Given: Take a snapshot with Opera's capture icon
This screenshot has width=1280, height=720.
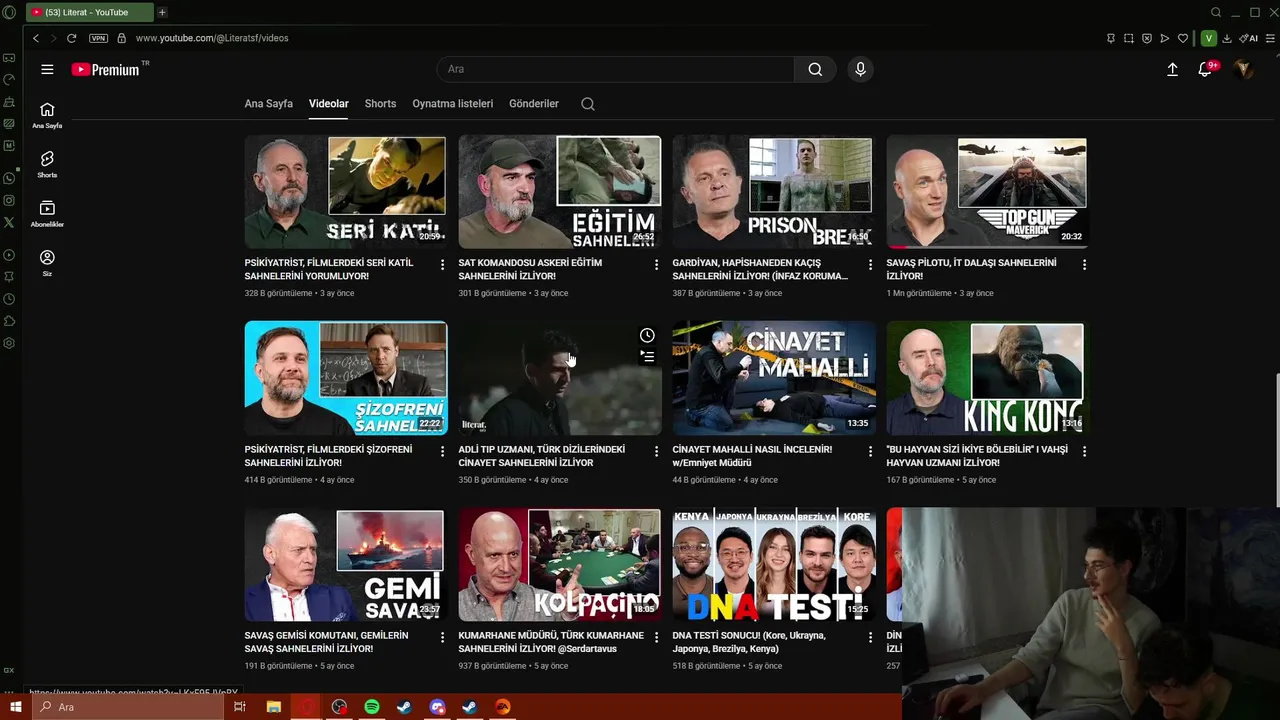Looking at the screenshot, I should click(x=1129, y=38).
